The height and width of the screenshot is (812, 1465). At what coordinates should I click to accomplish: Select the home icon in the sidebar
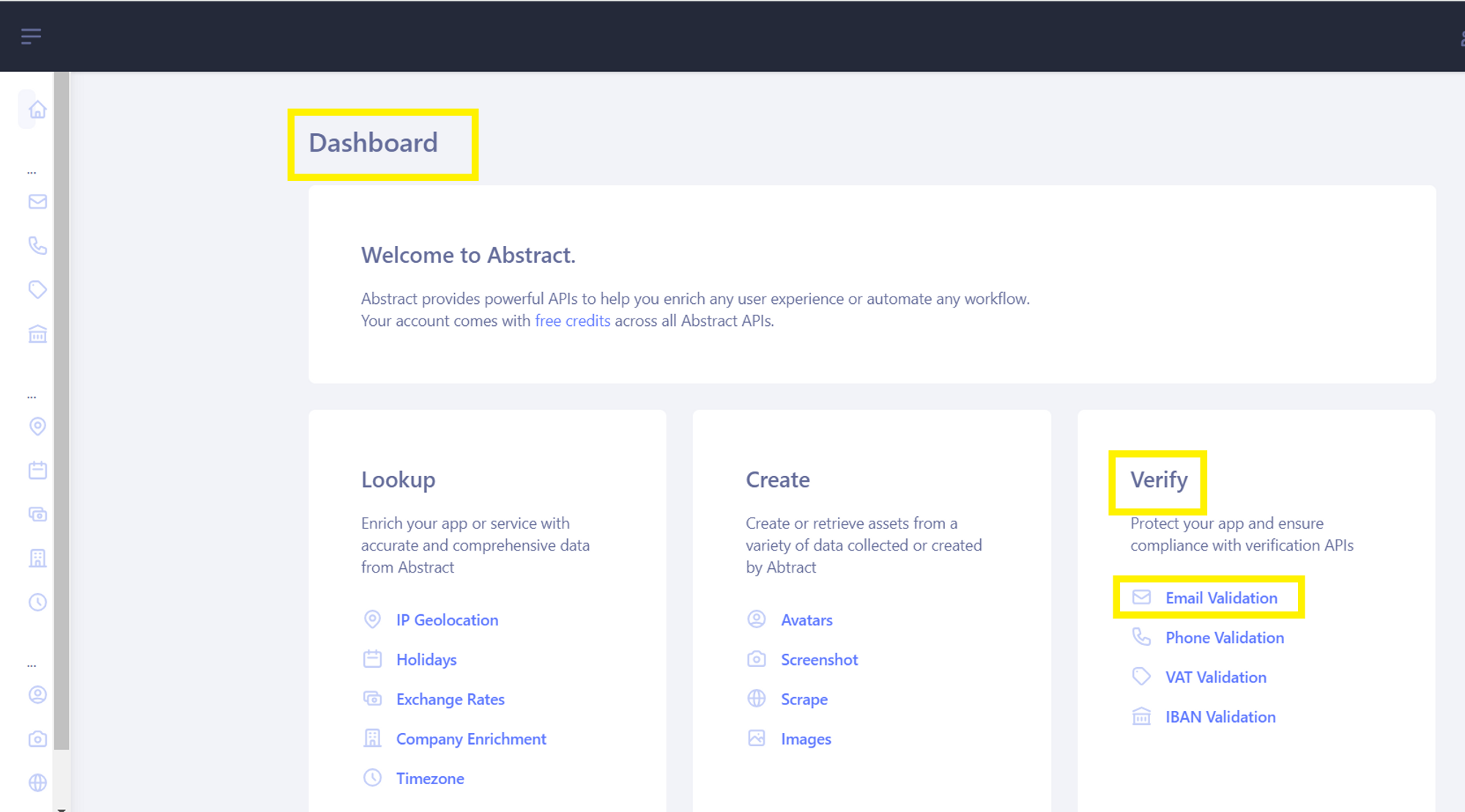tap(37, 108)
